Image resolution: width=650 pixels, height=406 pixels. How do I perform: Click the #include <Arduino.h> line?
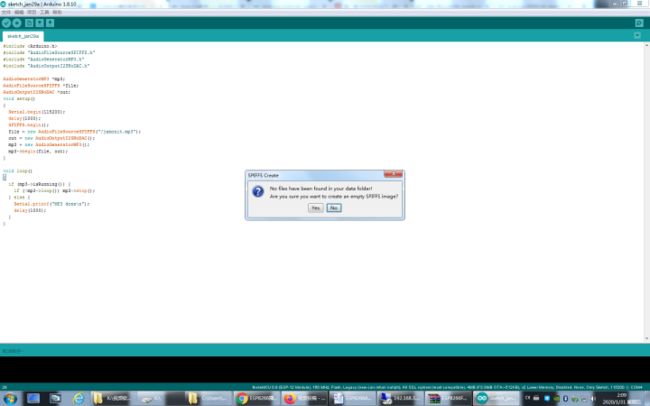coord(30,46)
